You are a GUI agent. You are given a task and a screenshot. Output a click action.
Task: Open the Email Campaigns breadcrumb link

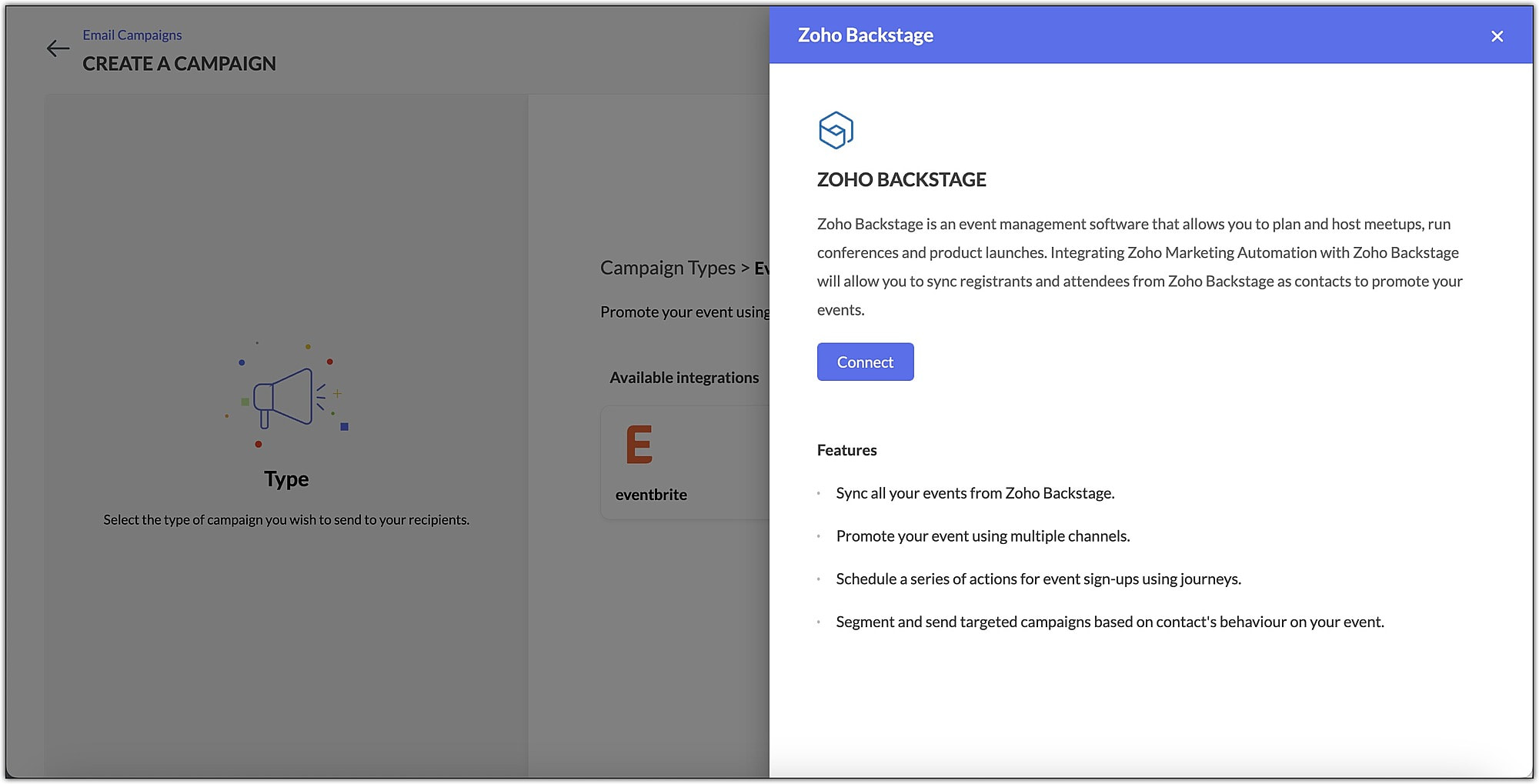(x=132, y=35)
